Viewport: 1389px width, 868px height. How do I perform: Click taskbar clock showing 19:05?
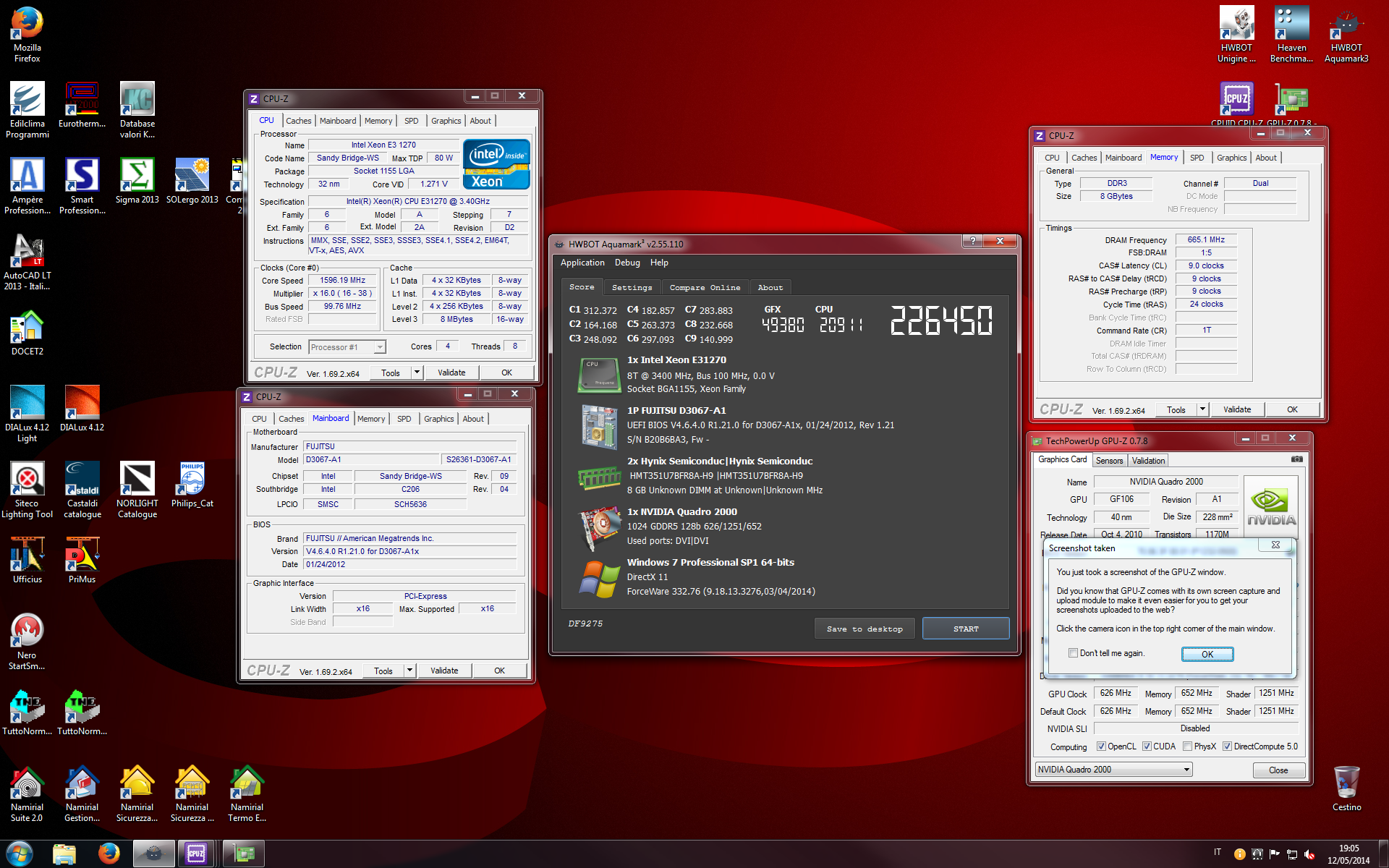(1348, 854)
